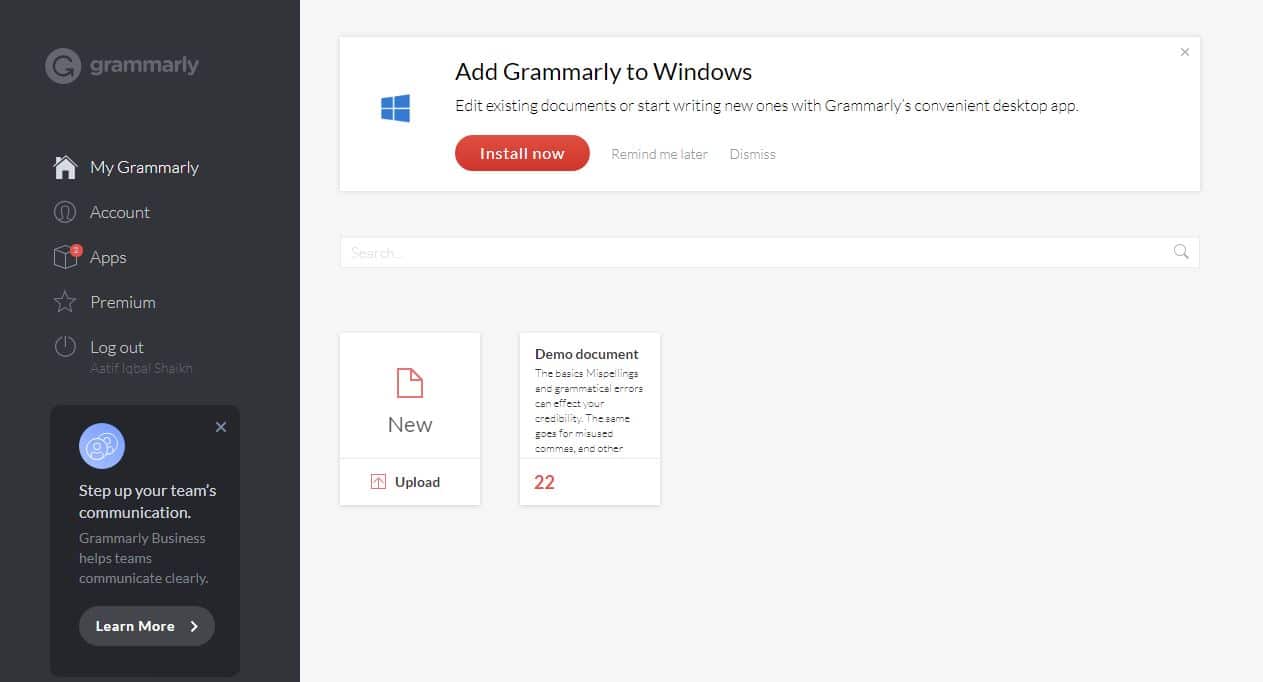The height and width of the screenshot is (682, 1263).
Task: Click the Install now button
Action: [522, 153]
